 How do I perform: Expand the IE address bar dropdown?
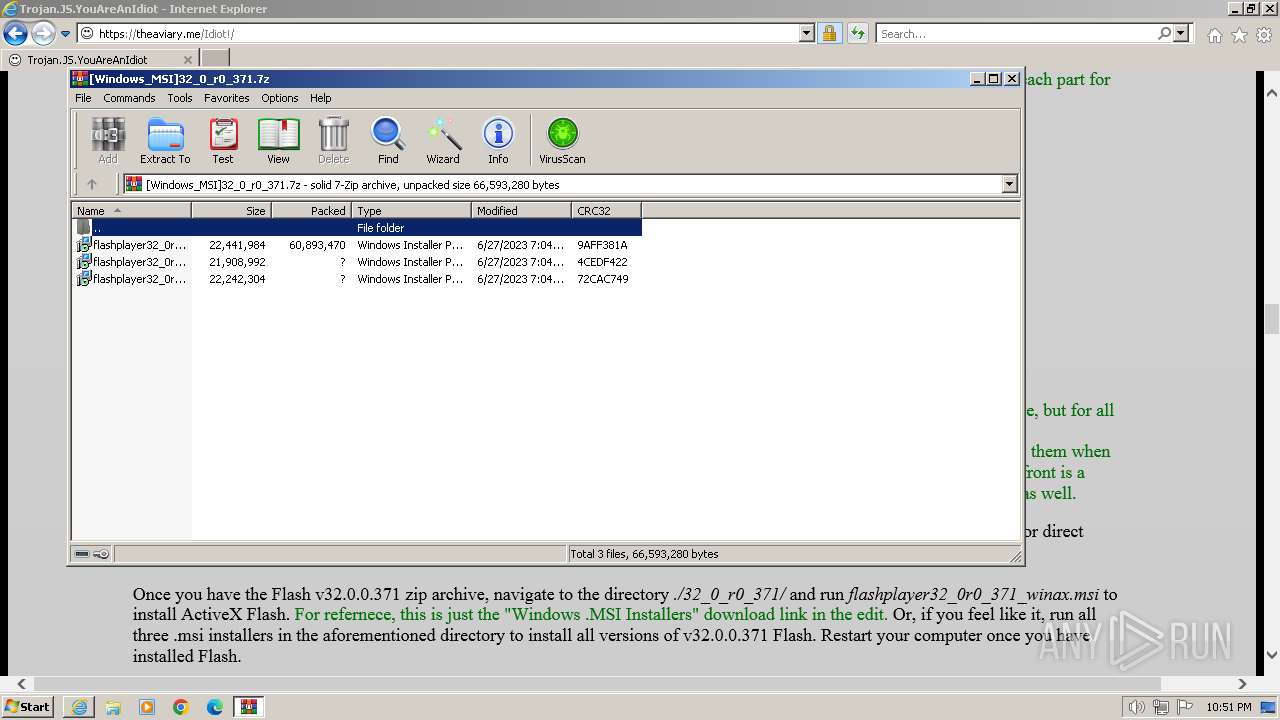click(807, 34)
